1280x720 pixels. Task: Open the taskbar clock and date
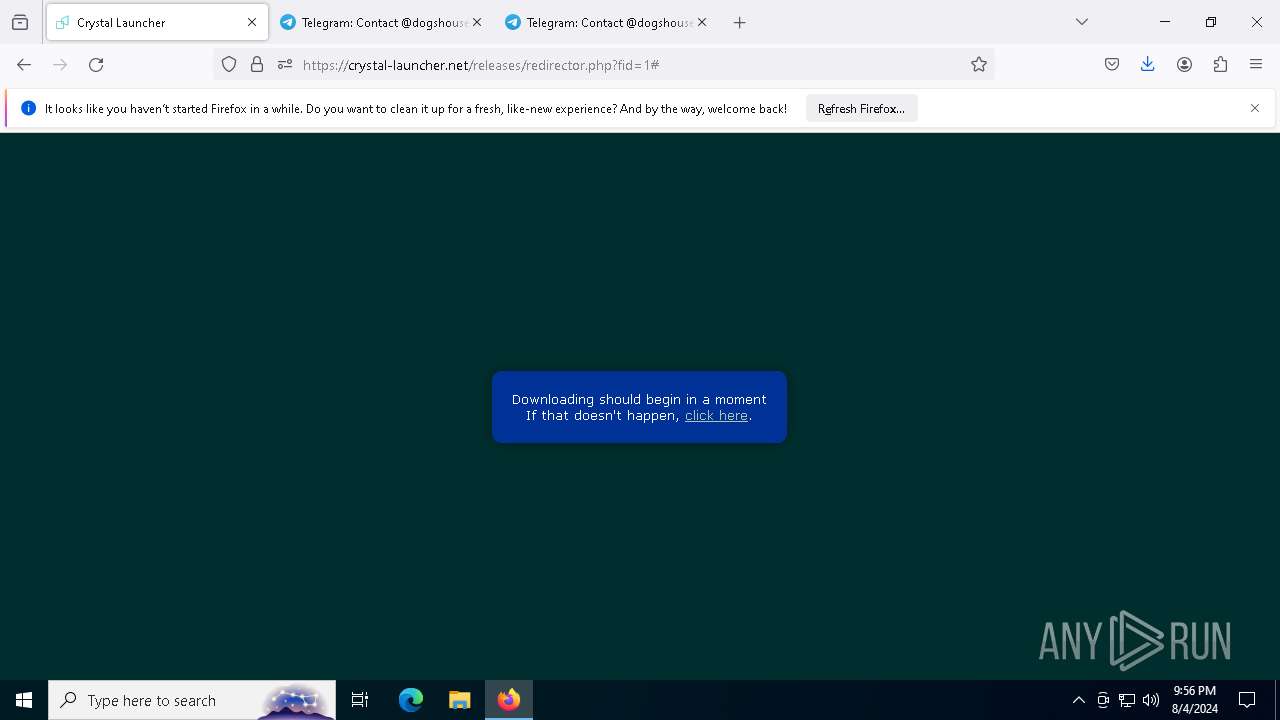click(1194, 700)
